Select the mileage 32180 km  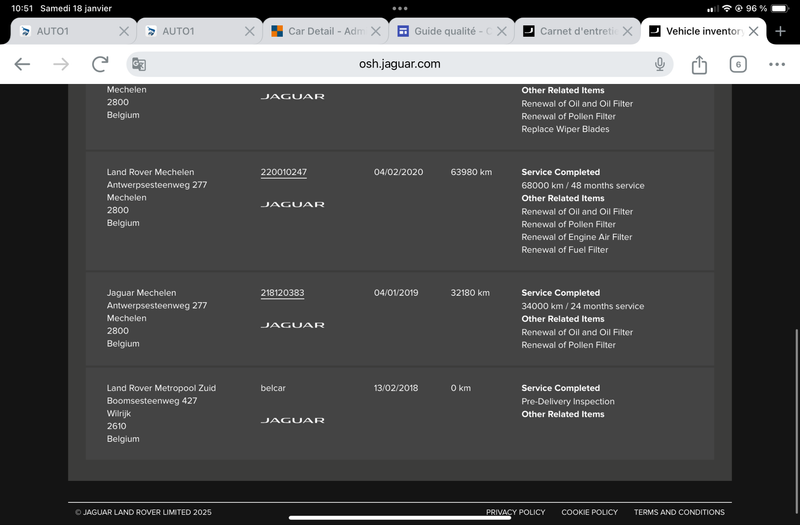click(470, 293)
